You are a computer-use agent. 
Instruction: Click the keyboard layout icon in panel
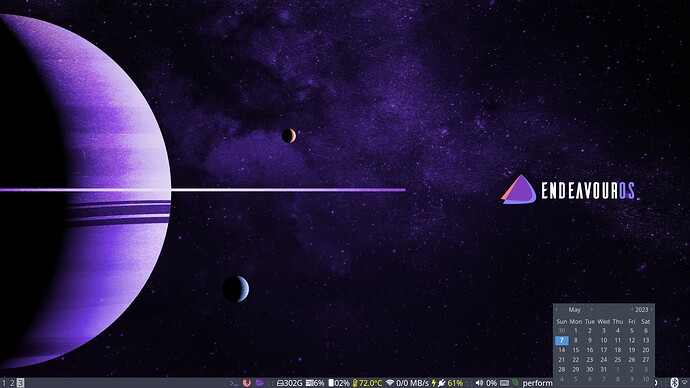point(505,383)
